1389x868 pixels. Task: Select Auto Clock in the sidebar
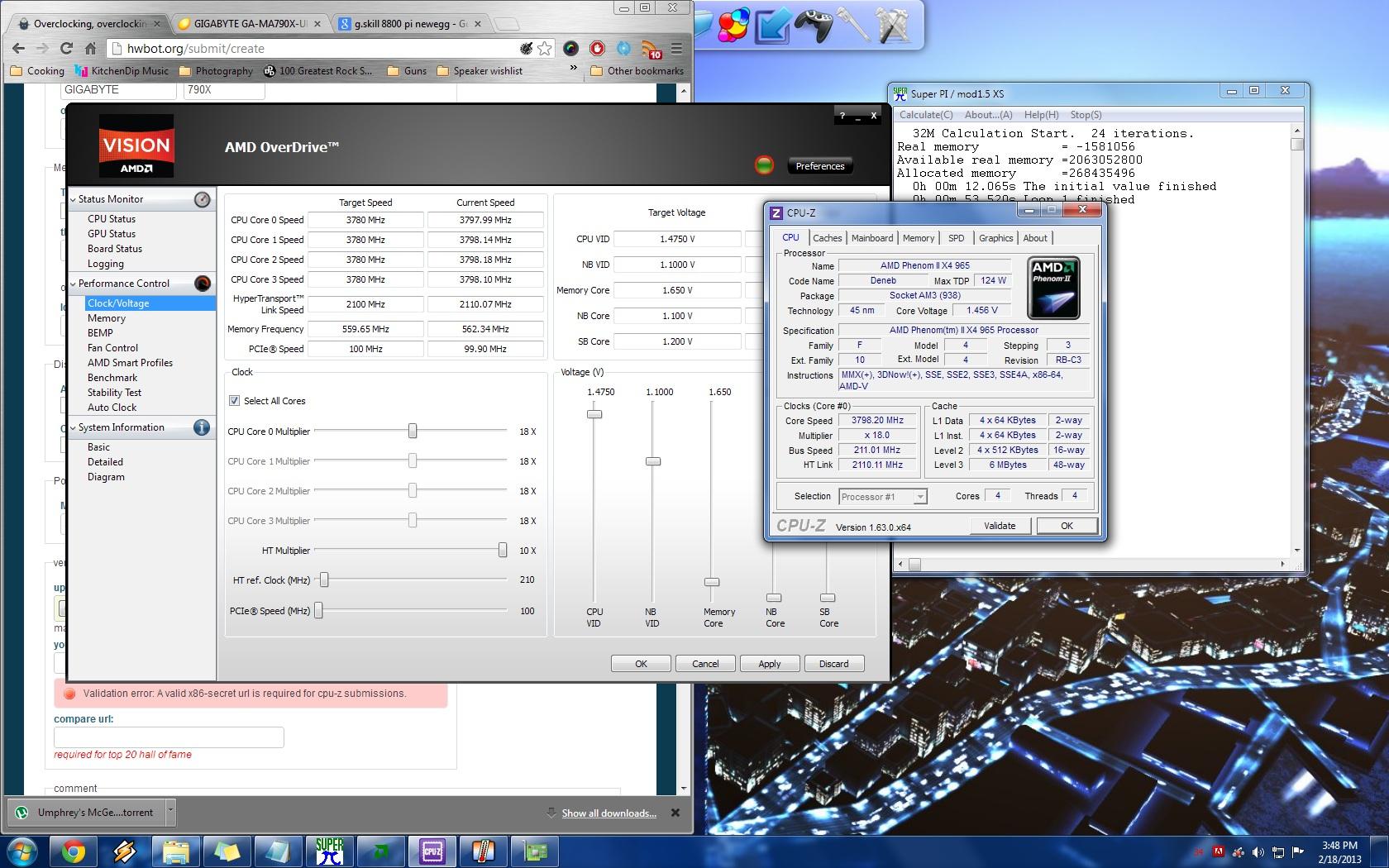click(x=112, y=408)
